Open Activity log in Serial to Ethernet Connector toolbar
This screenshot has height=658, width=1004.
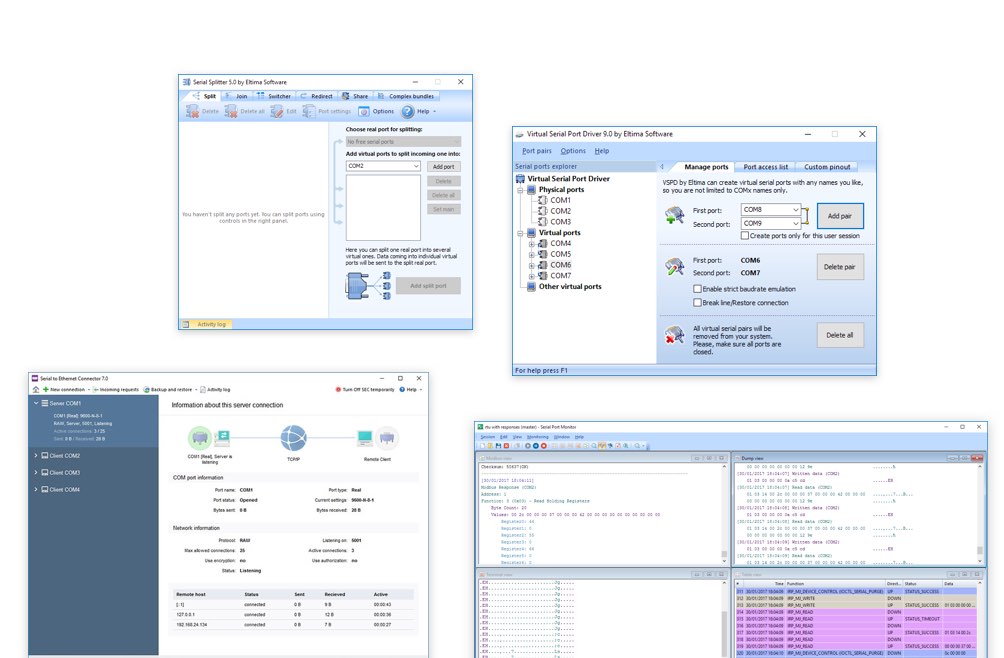(x=215, y=389)
